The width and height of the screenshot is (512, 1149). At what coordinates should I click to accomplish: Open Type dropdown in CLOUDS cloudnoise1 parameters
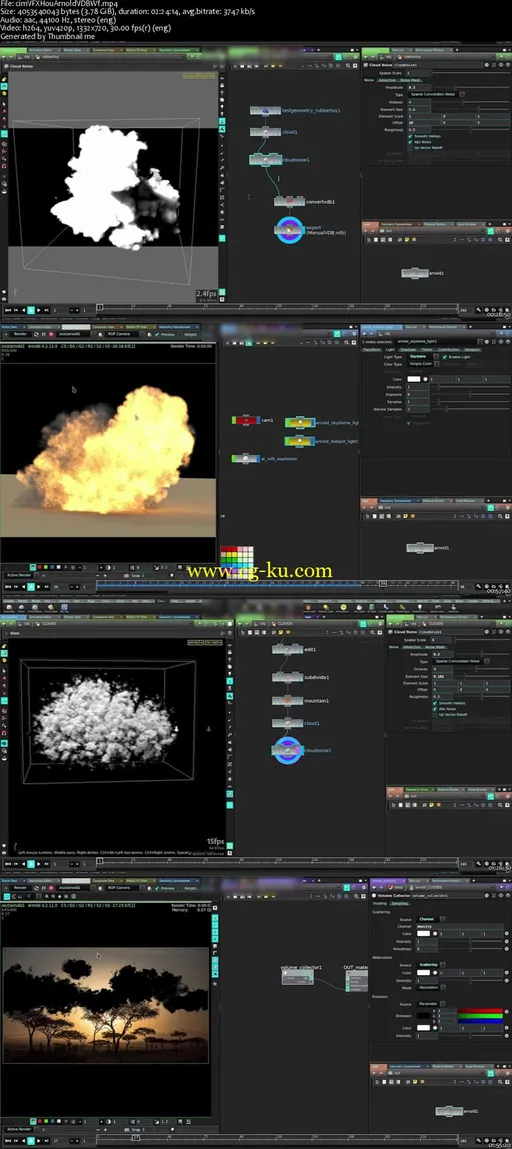[459, 661]
